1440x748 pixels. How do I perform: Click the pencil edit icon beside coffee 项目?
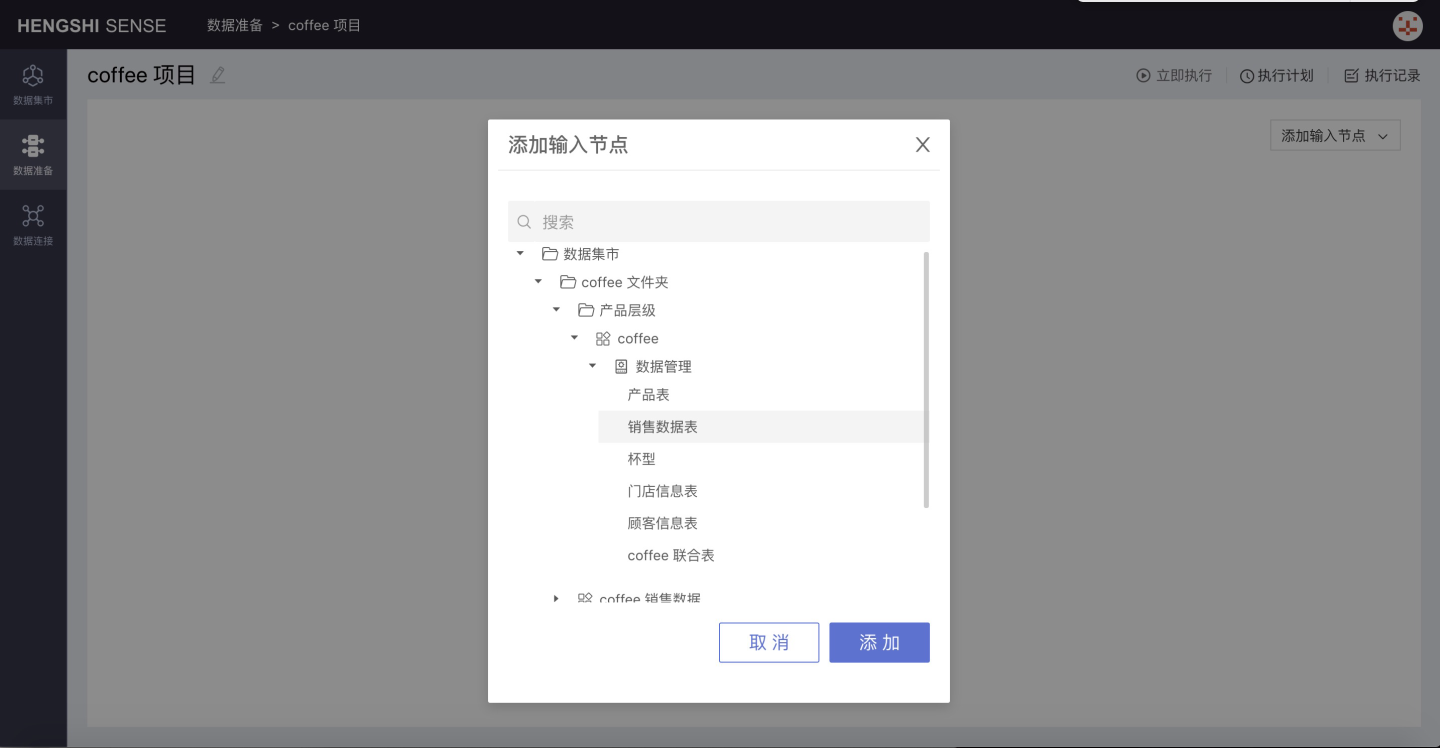point(218,75)
